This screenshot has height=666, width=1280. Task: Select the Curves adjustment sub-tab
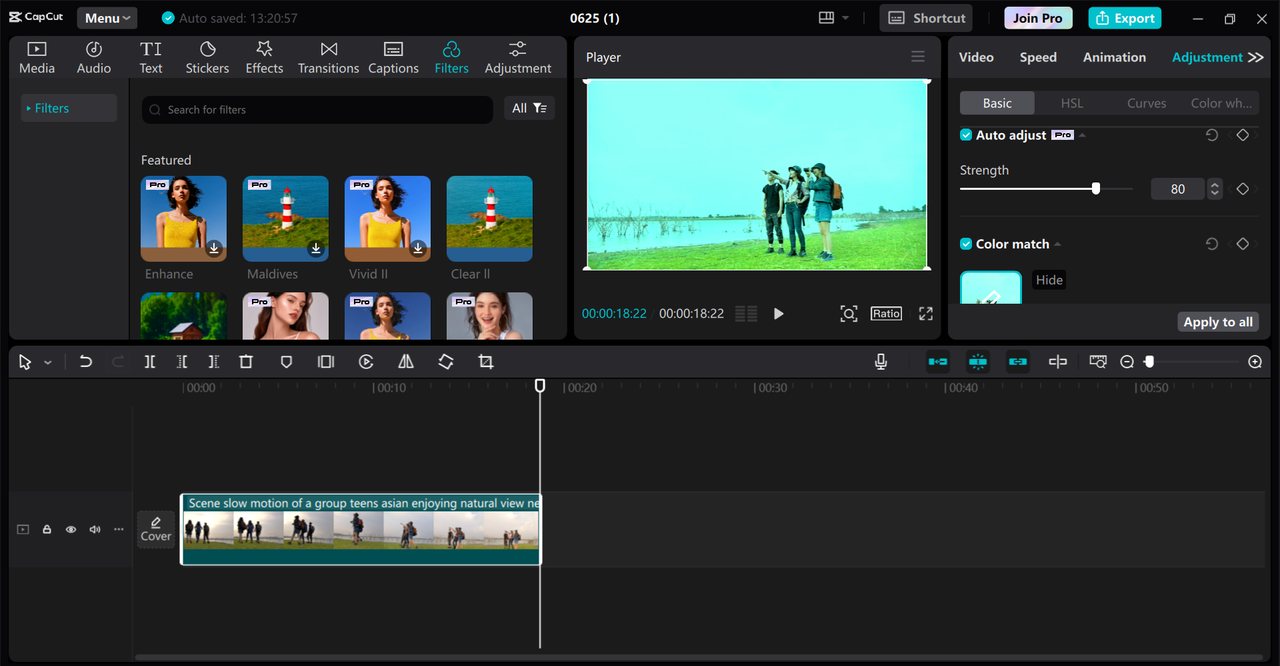coord(1146,103)
